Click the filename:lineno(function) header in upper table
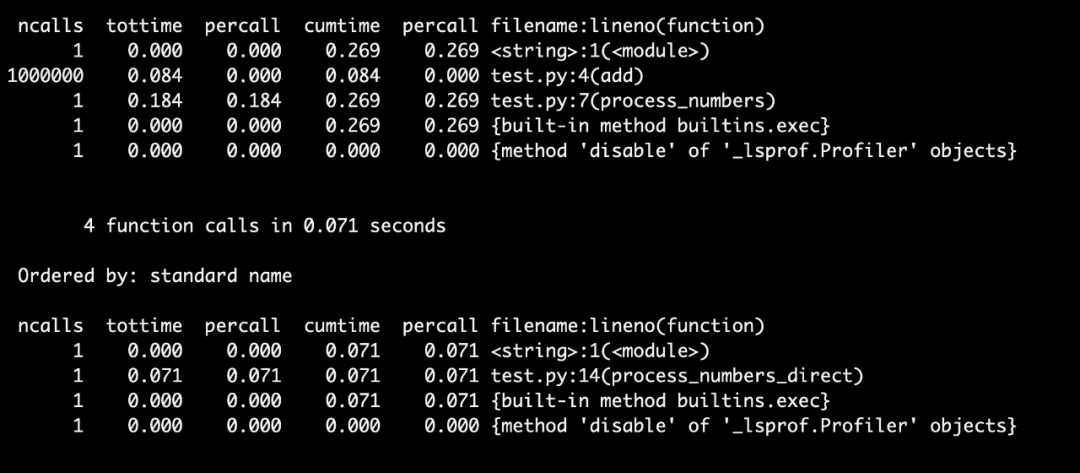 (627, 25)
